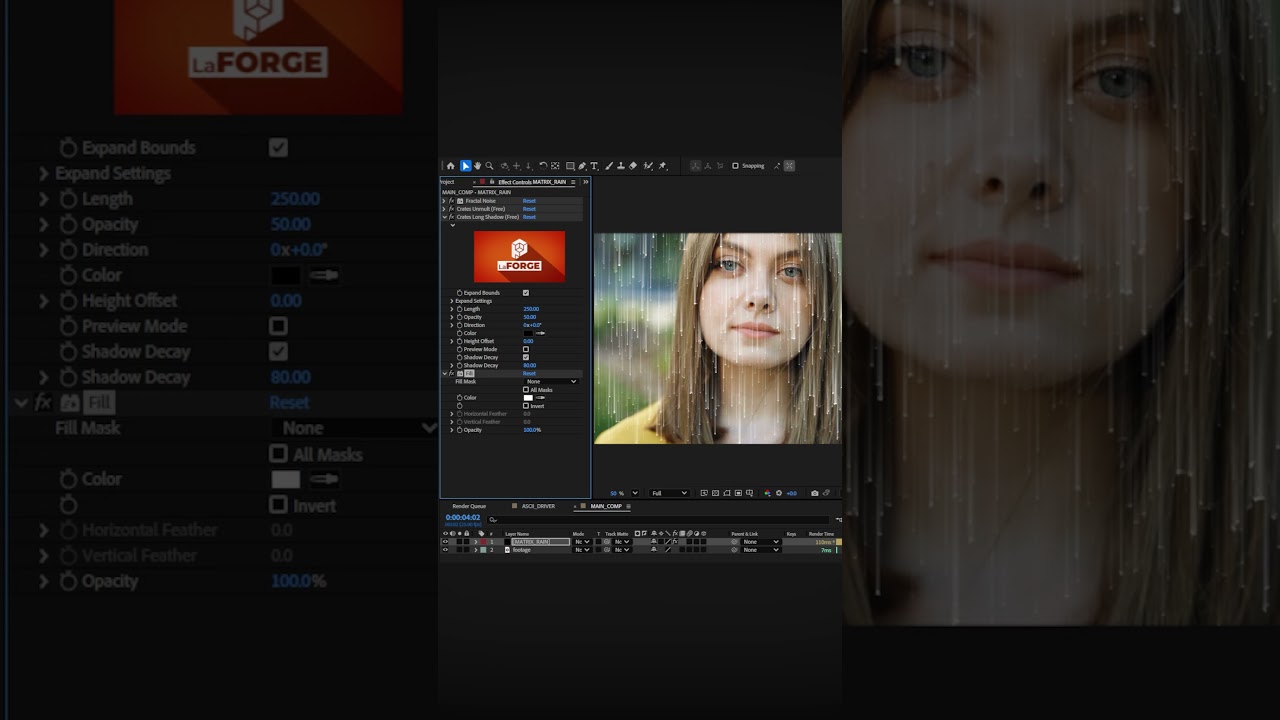Select the Hand tool
This screenshot has height=720, width=1280.
point(478,166)
